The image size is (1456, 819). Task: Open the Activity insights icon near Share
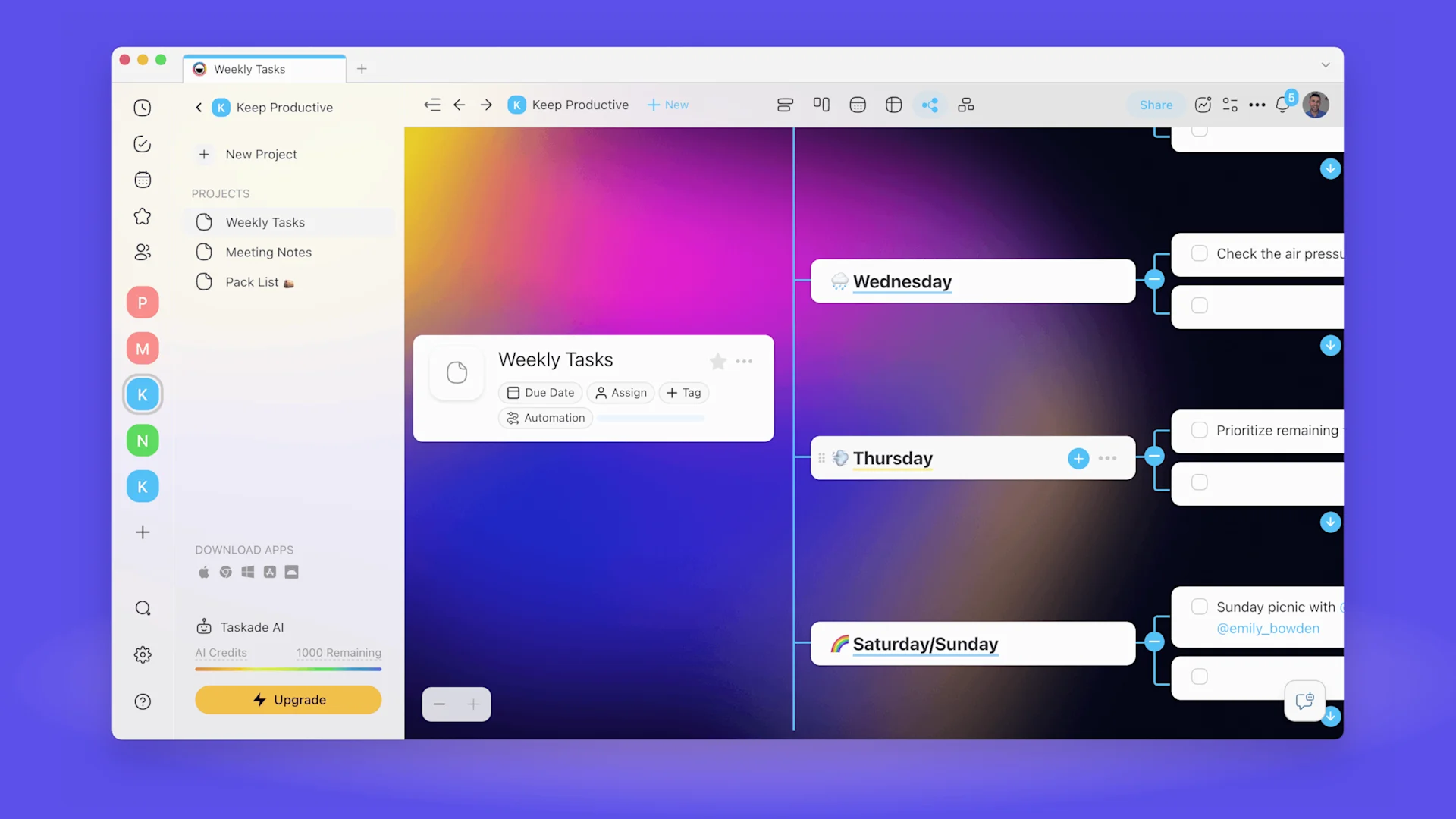1203,105
